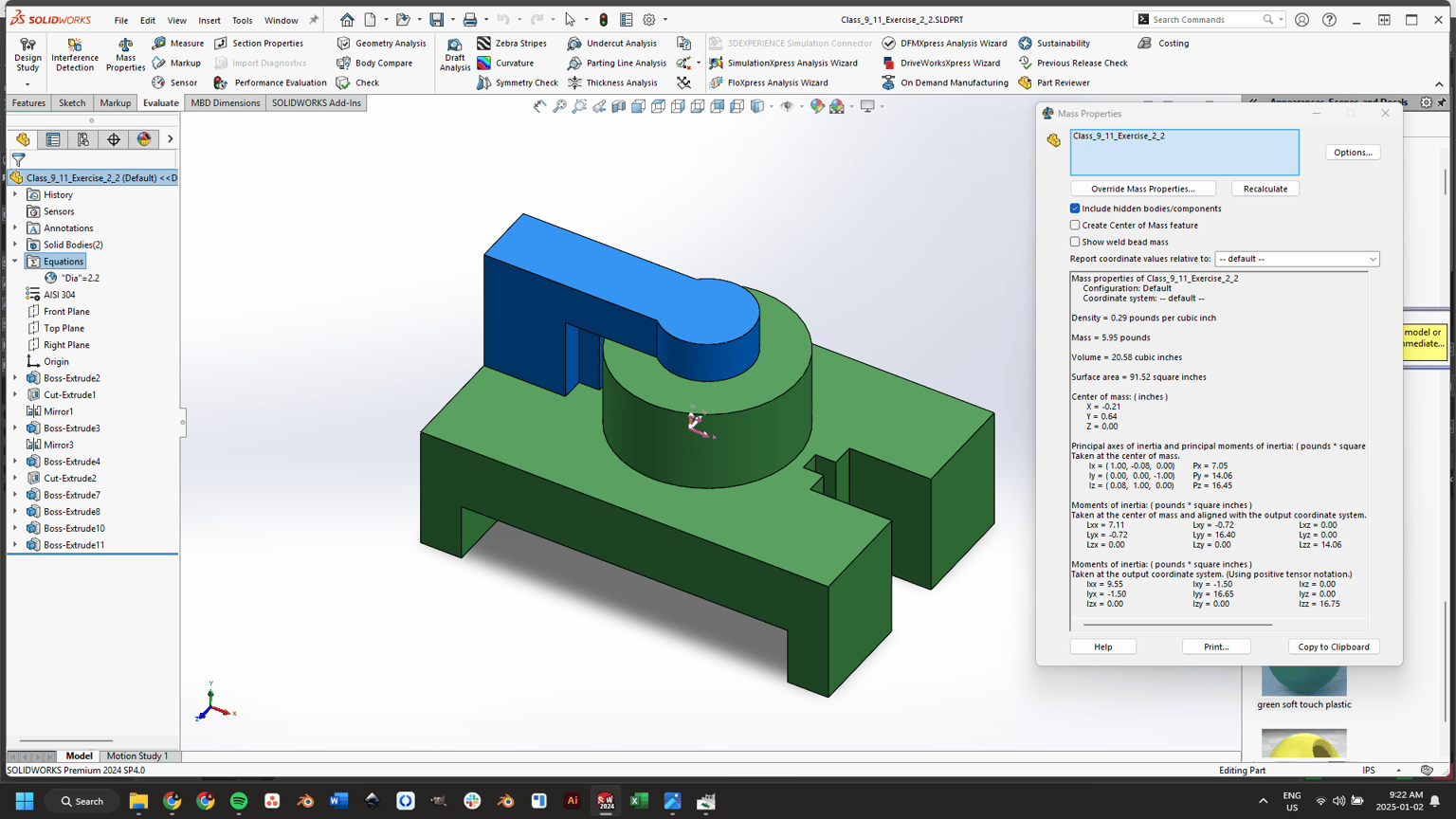The width and height of the screenshot is (1456, 819).
Task: Switch to ConfigurationManager tab icon
Action: (x=83, y=139)
